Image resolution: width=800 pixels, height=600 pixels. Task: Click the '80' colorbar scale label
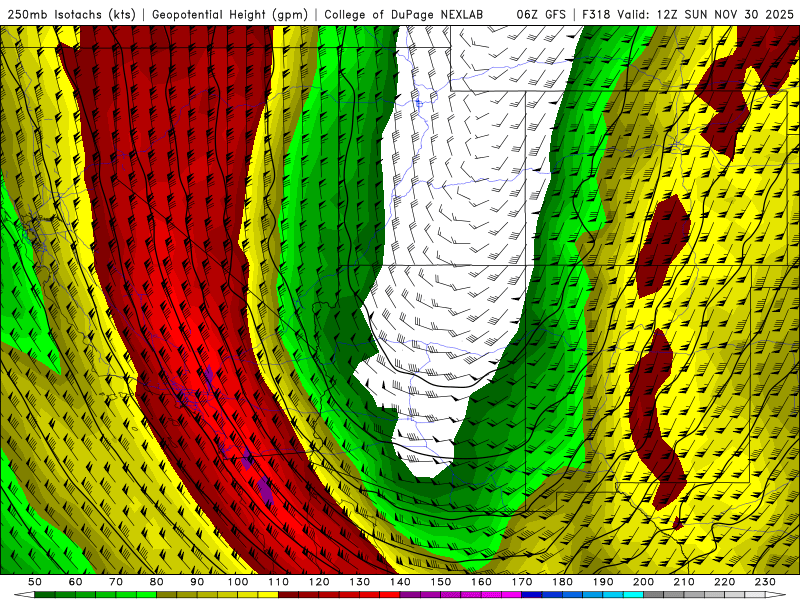tap(157, 582)
